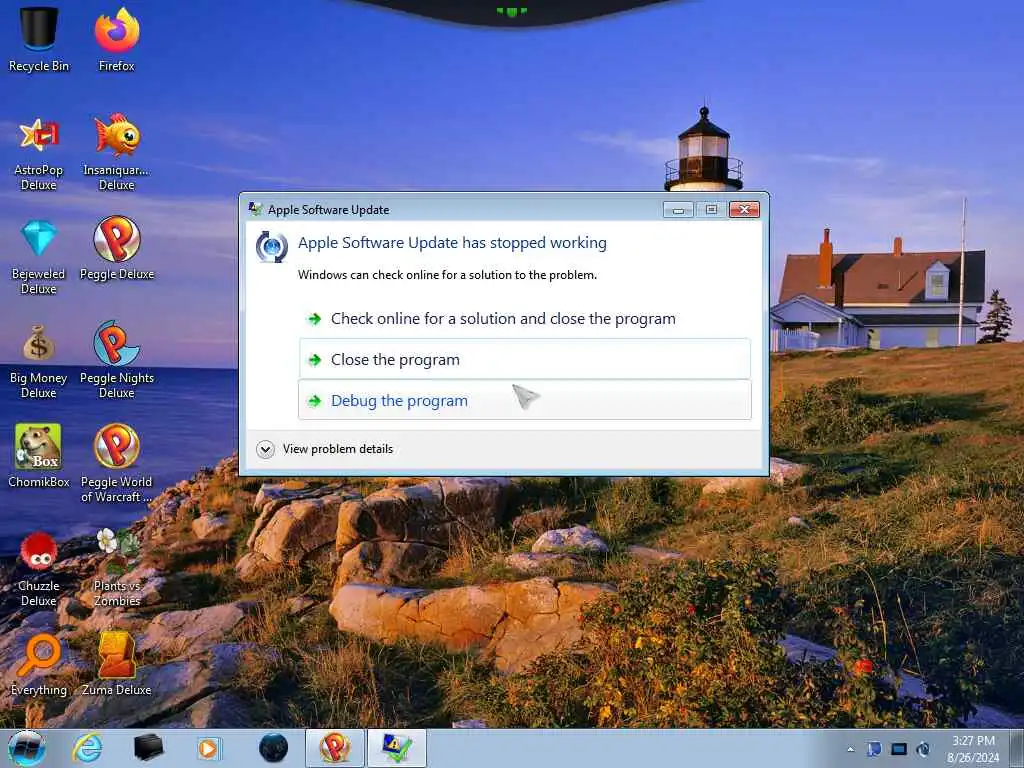Click the dock tab at screen top

[x=512, y=10]
